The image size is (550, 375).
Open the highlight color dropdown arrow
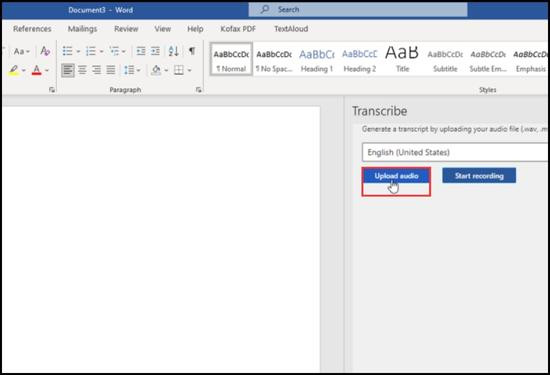click(x=24, y=71)
